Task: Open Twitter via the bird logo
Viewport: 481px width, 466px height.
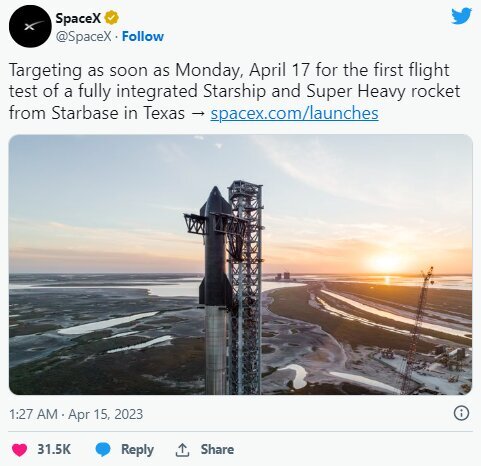Action: tap(461, 16)
